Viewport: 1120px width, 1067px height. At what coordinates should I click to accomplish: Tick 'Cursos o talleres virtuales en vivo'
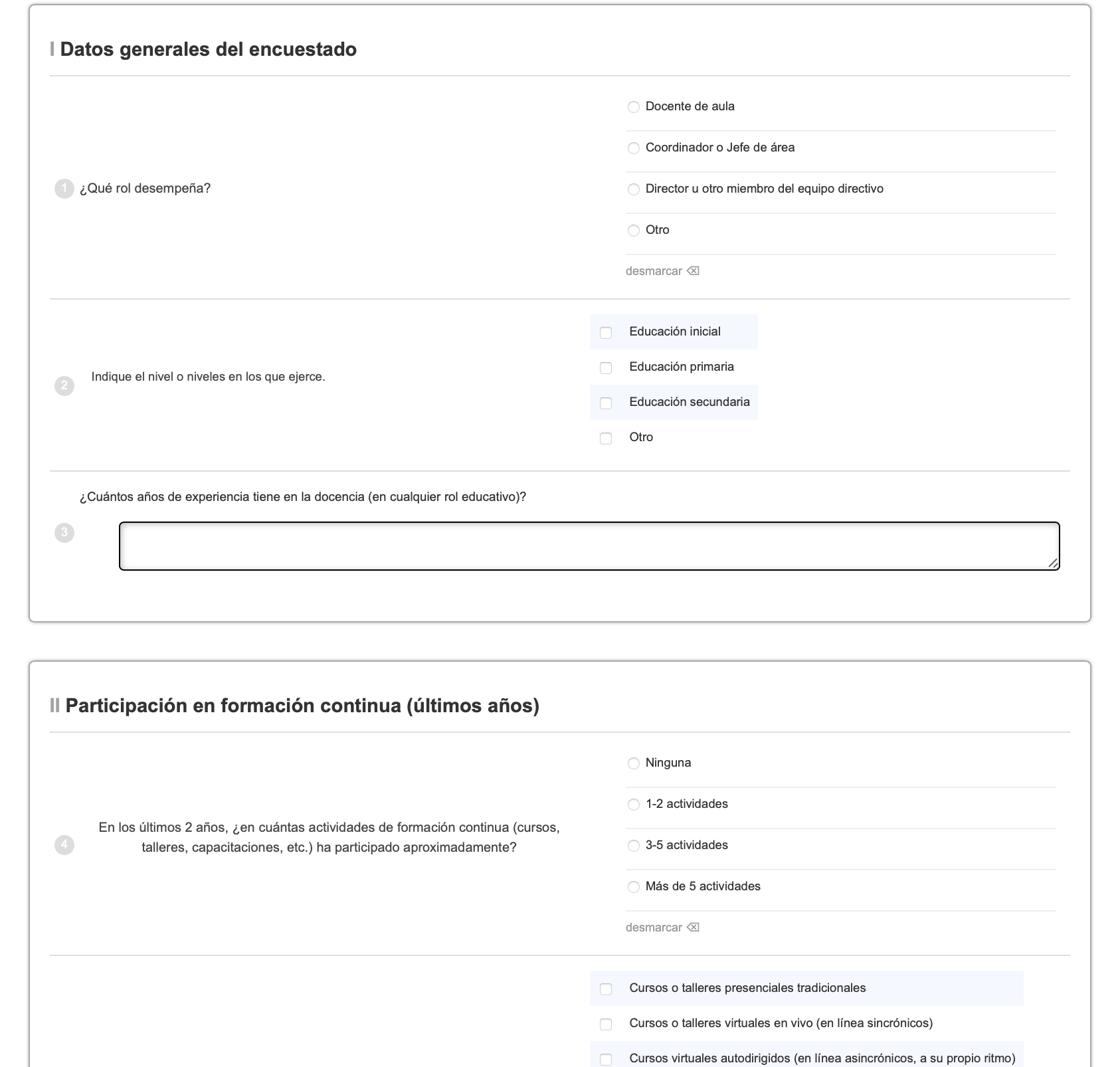[x=606, y=1024]
